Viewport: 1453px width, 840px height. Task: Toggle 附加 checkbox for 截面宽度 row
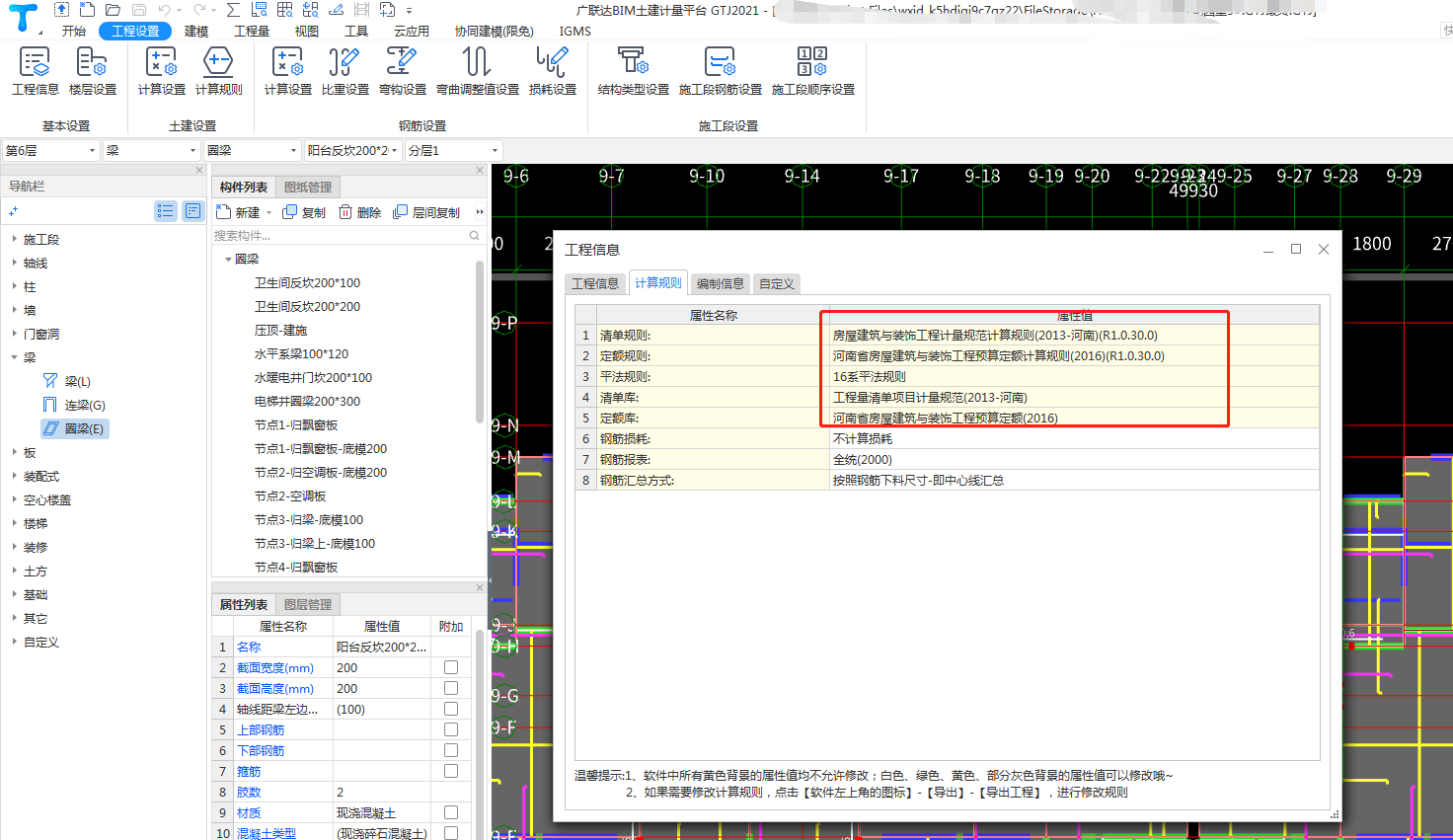click(x=451, y=667)
